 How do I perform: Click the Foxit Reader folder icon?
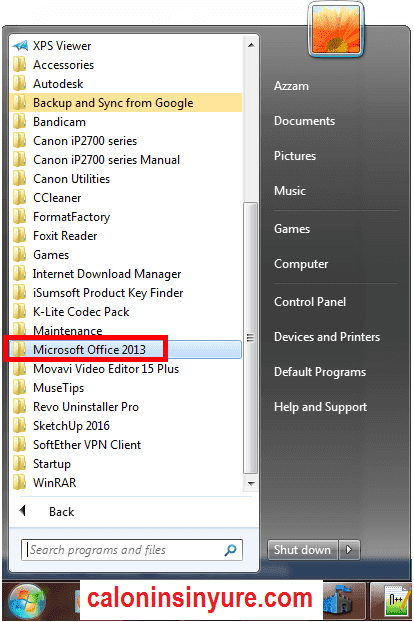click(x=20, y=236)
